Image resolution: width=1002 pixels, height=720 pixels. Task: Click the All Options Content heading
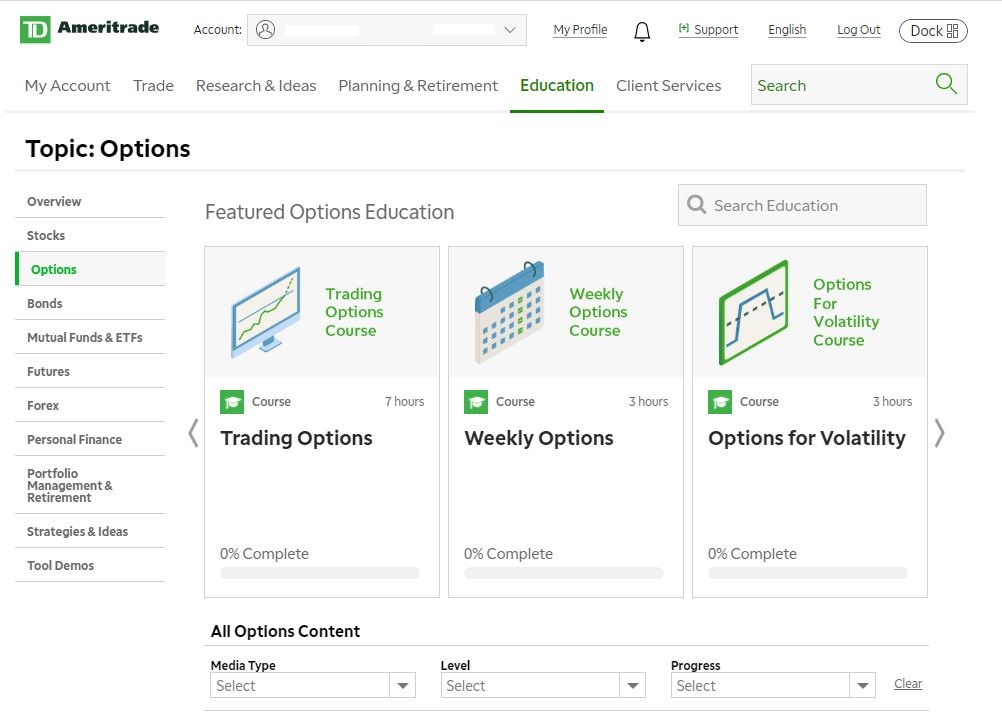point(285,631)
